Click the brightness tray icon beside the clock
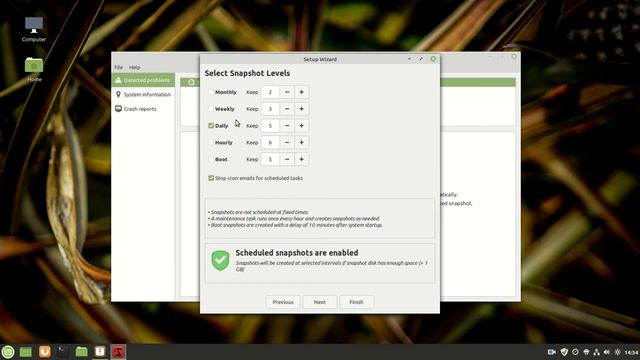The width and height of the screenshot is (640, 360). pyautogui.click(x=617, y=352)
